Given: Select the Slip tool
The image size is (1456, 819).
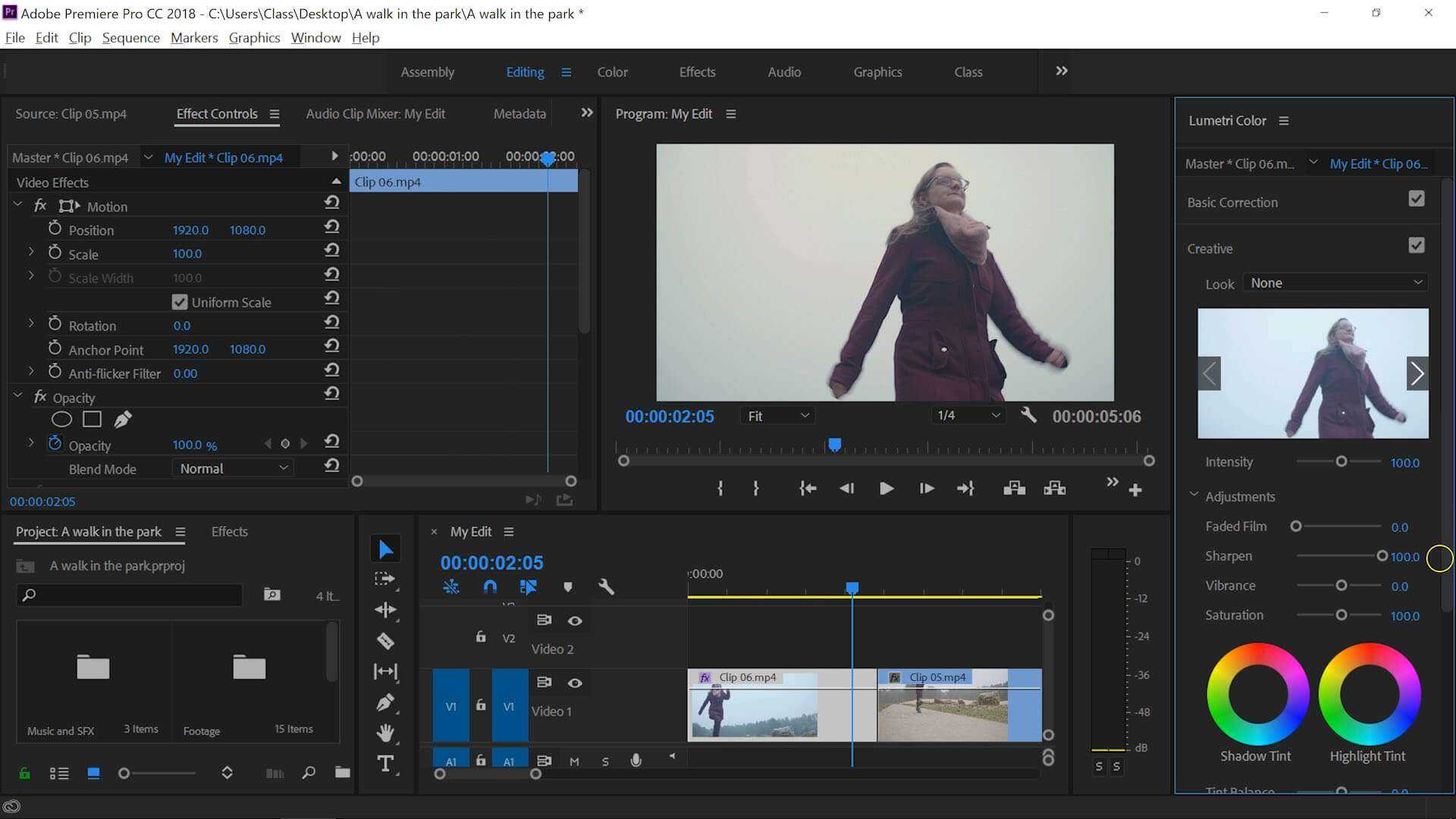Looking at the screenshot, I should 385,671.
